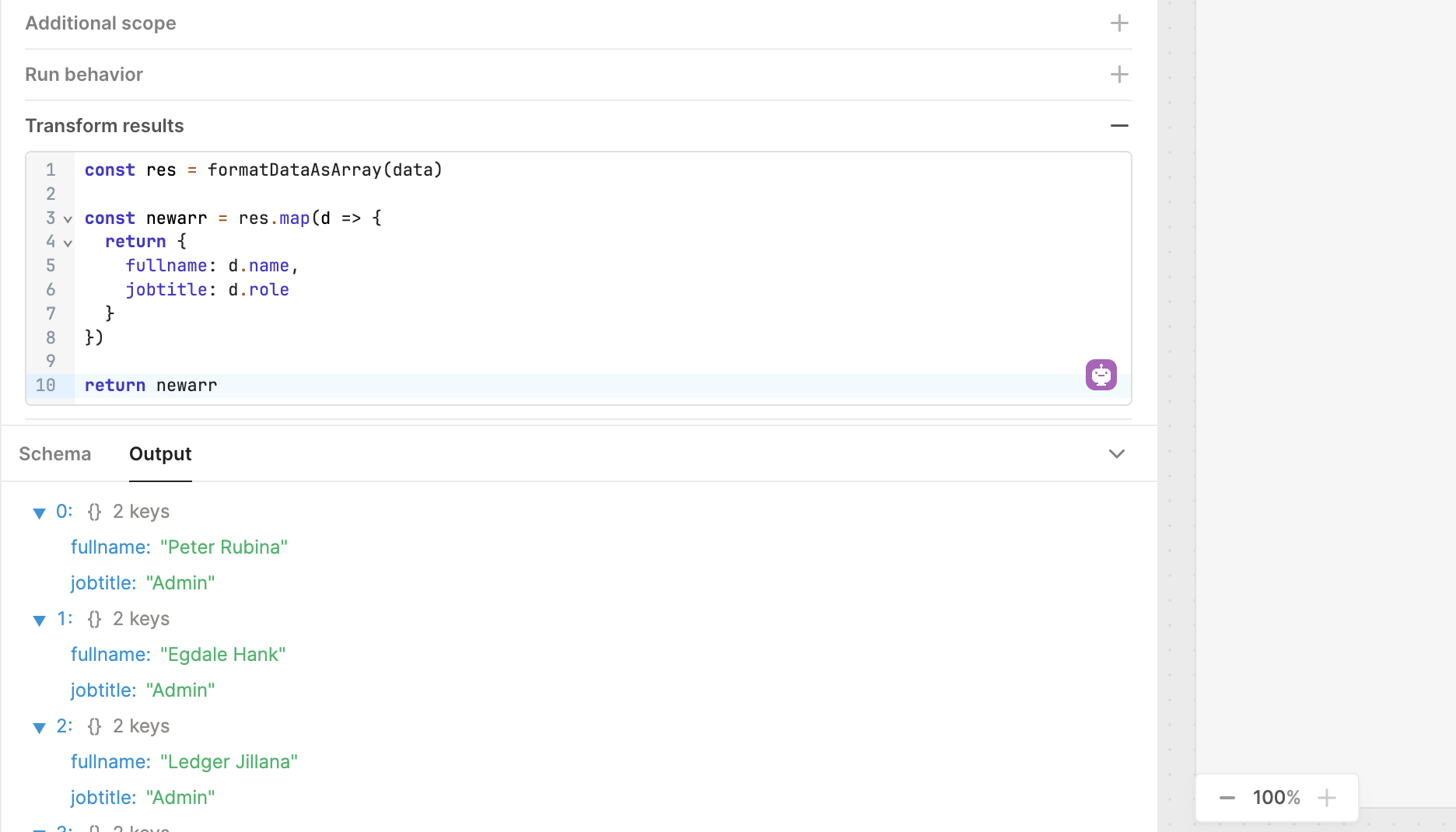Collapse output item 1
Screen dimensions: 1456x832
point(39,620)
